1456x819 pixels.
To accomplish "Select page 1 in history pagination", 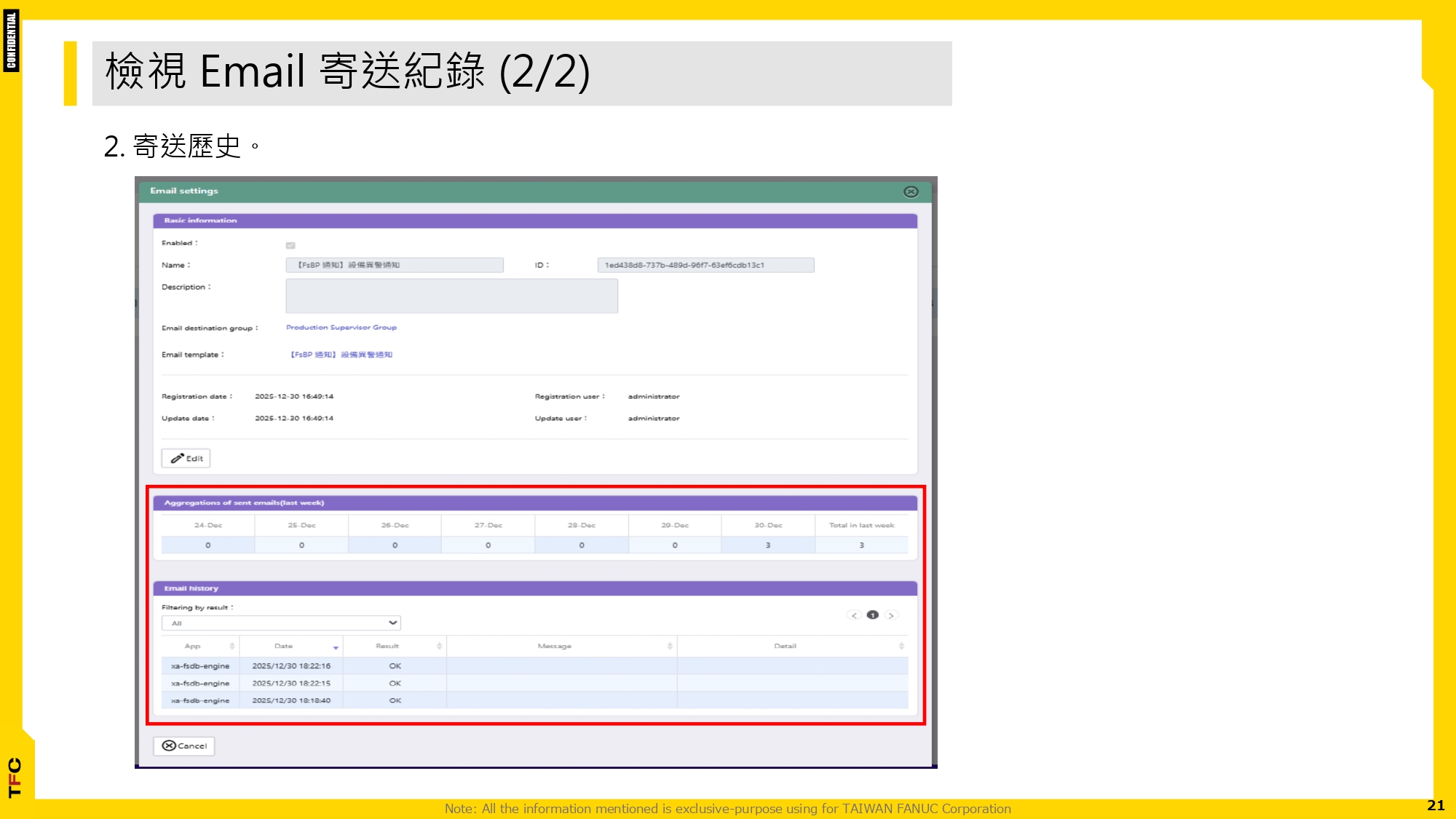I will 872,614.
